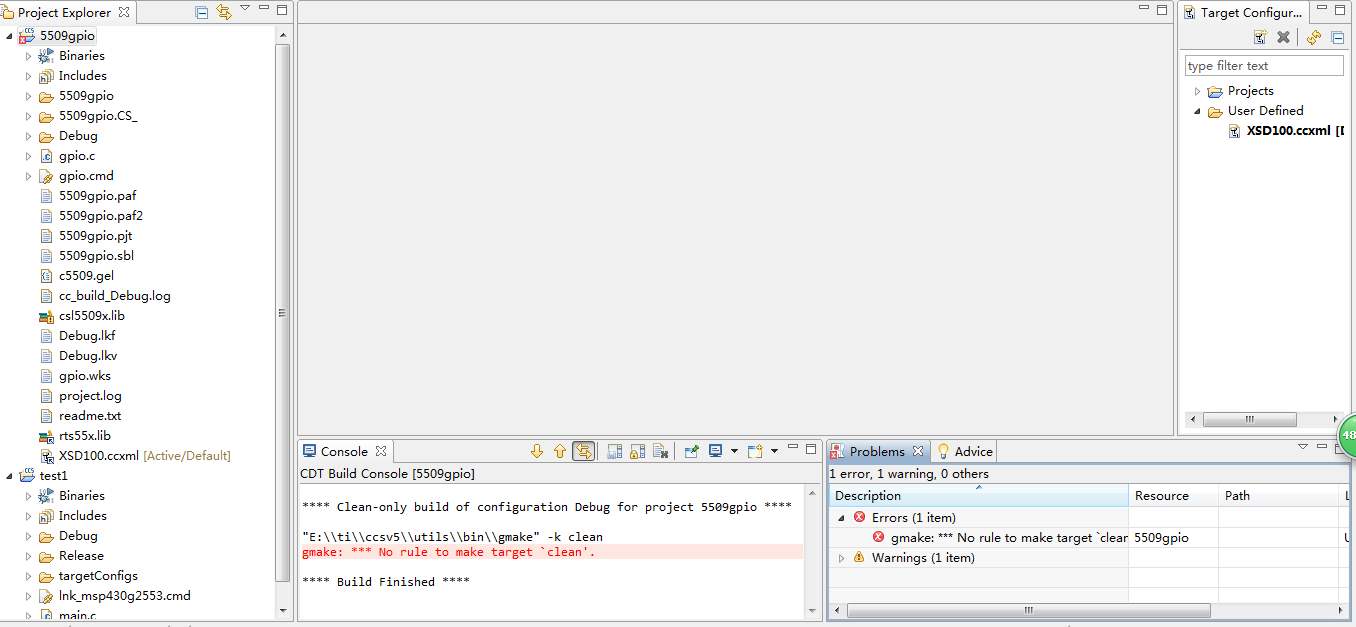The height and width of the screenshot is (627, 1356).
Task: Sort Problems by Description column header
Action: pos(980,496)
